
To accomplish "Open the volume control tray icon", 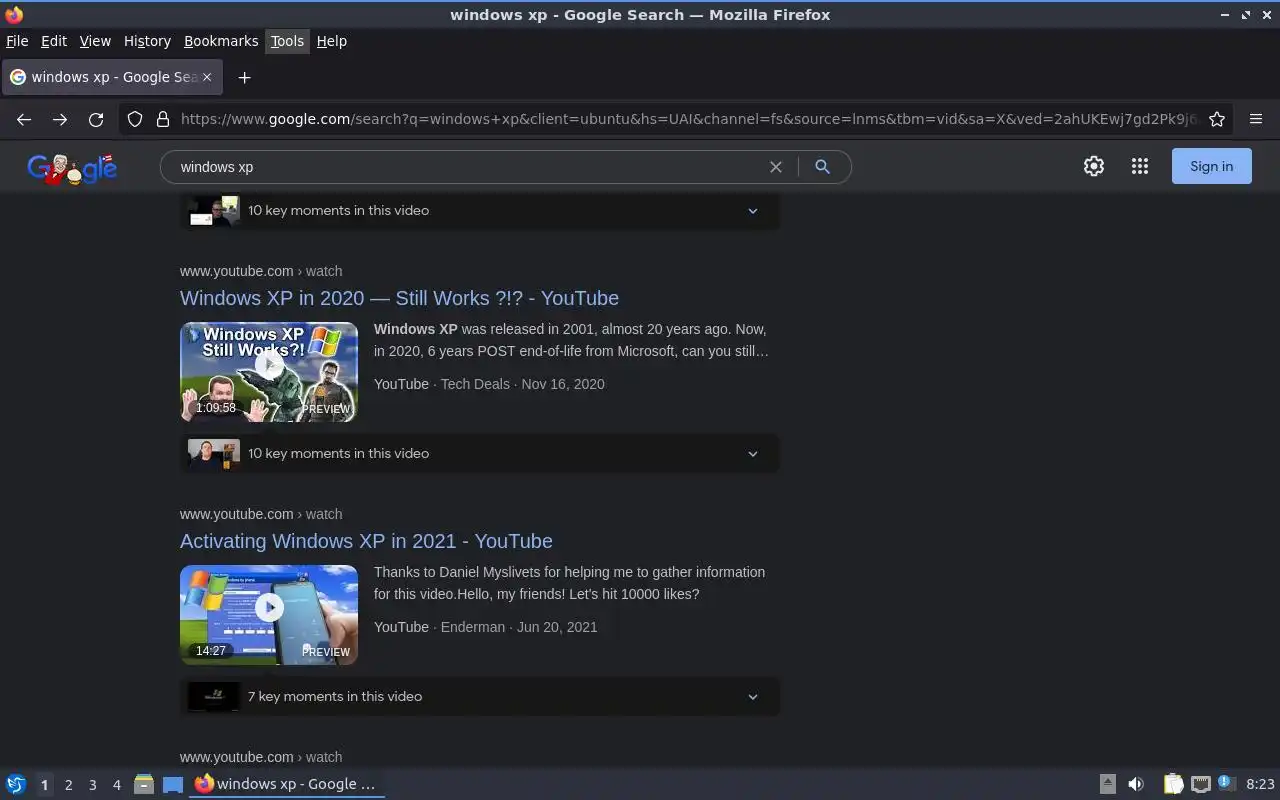I will tap(1136, 784).
